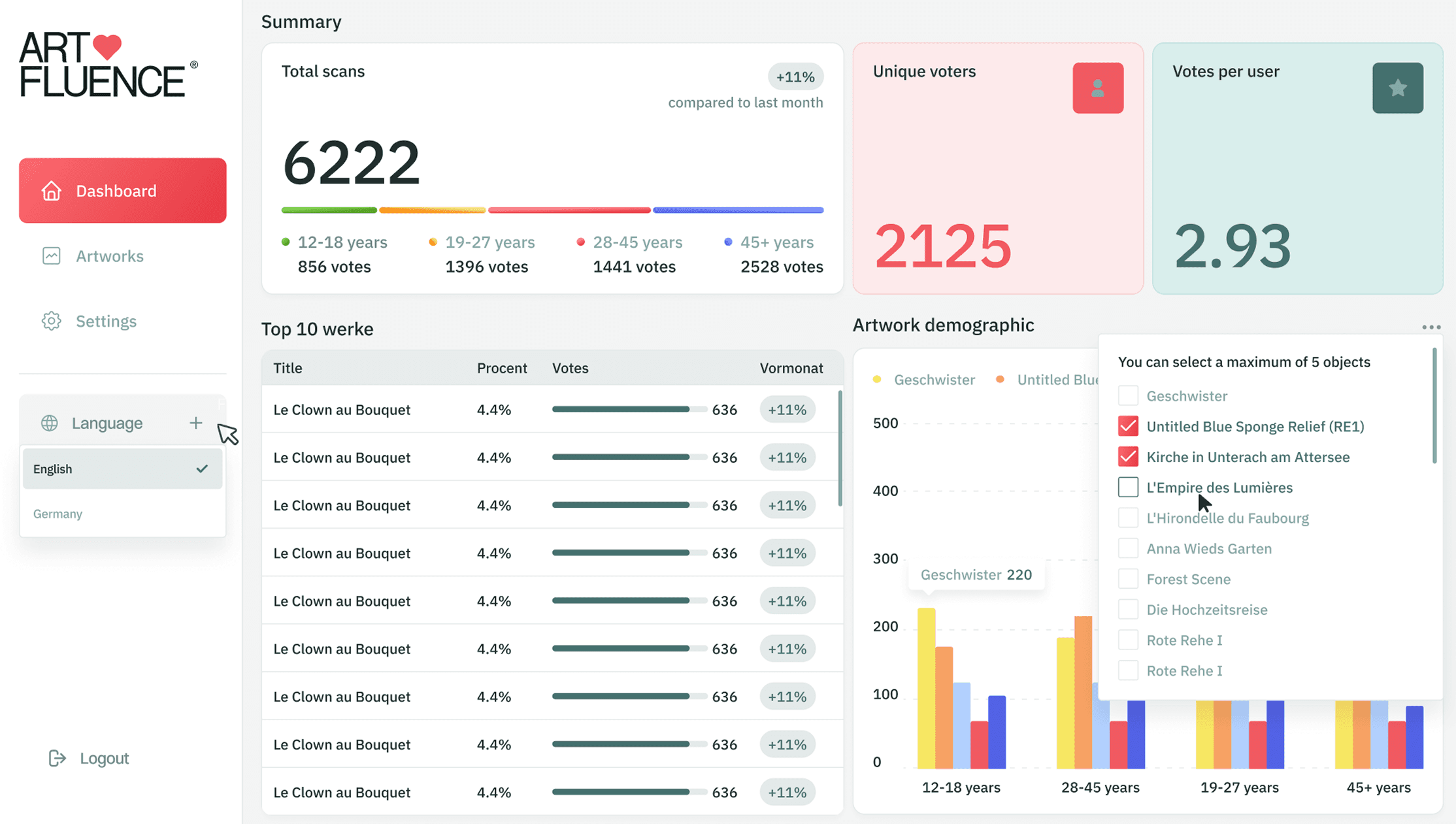The height and width of the screenshot is (824, 1456).
Task: Go to the Settings menu item
Action: tap(106, 321)
